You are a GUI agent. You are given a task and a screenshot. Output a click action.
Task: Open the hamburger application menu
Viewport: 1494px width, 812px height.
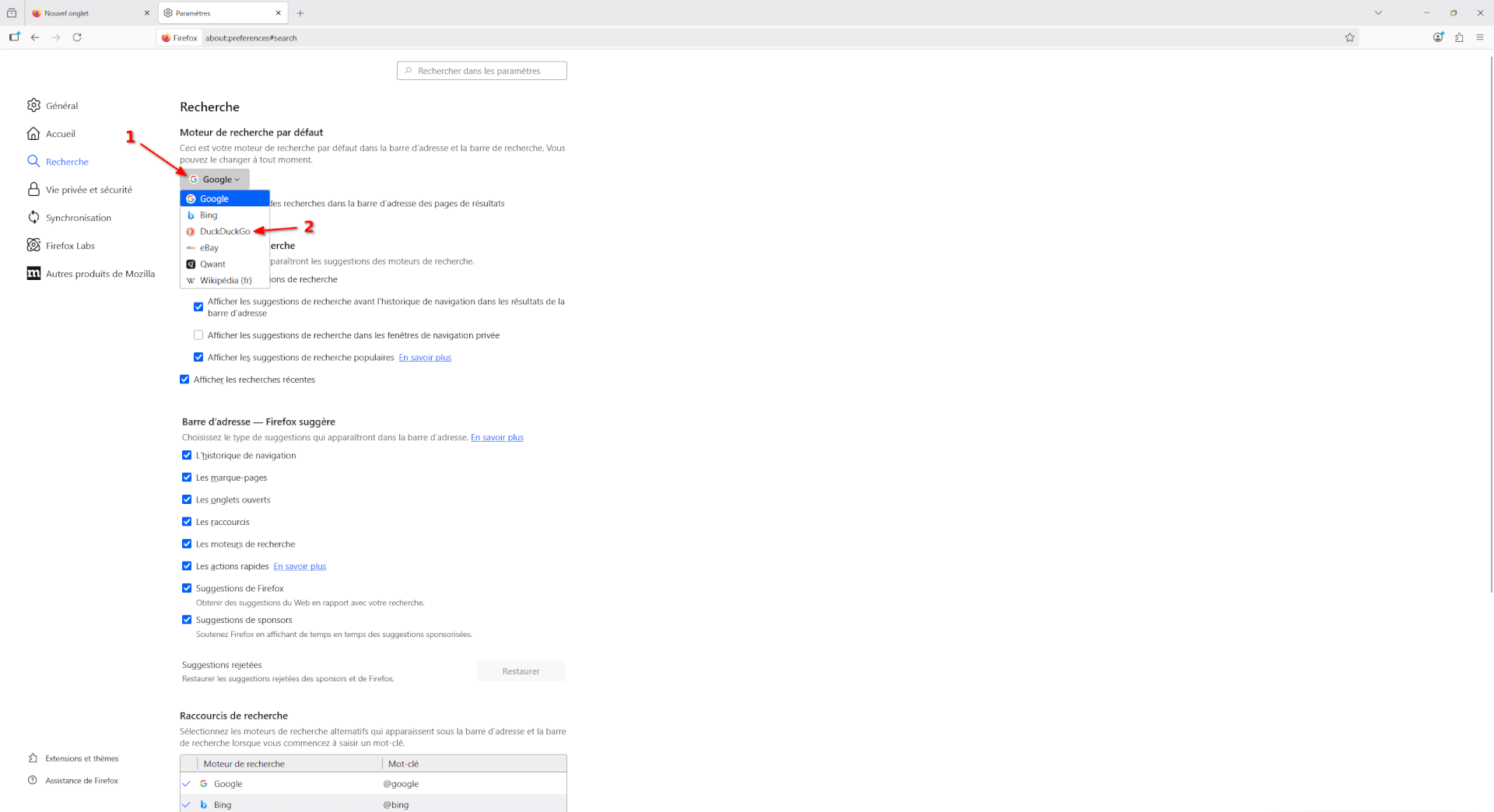tap(1480, 37)
